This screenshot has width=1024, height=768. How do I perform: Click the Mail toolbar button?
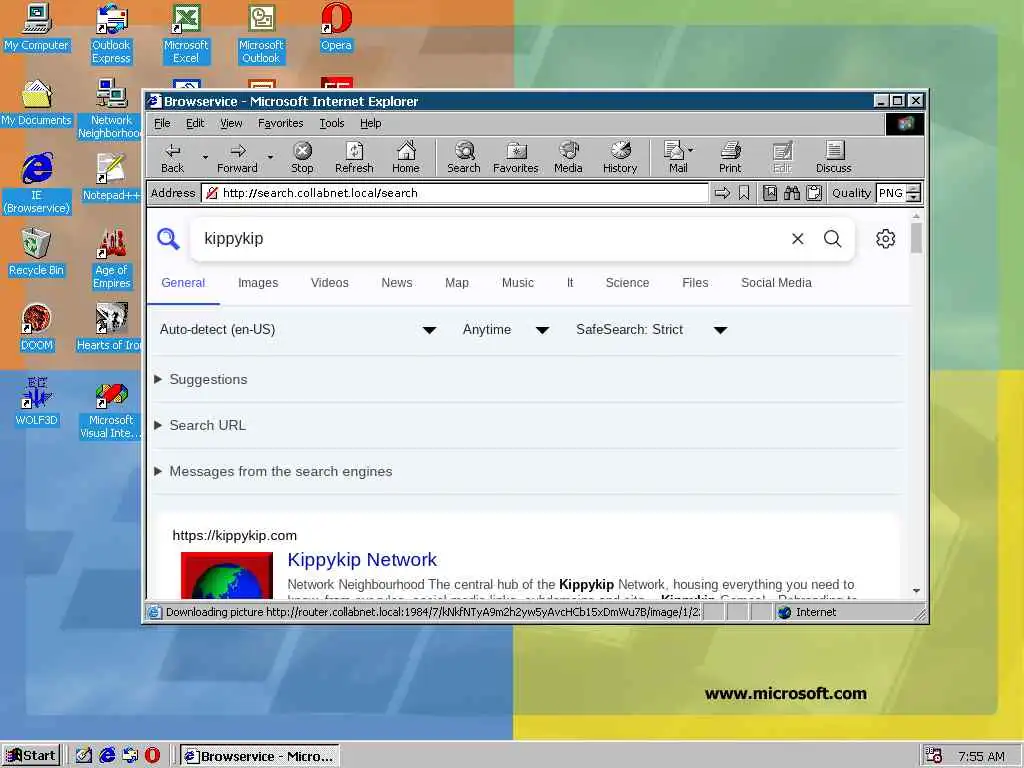coord(678,157)
